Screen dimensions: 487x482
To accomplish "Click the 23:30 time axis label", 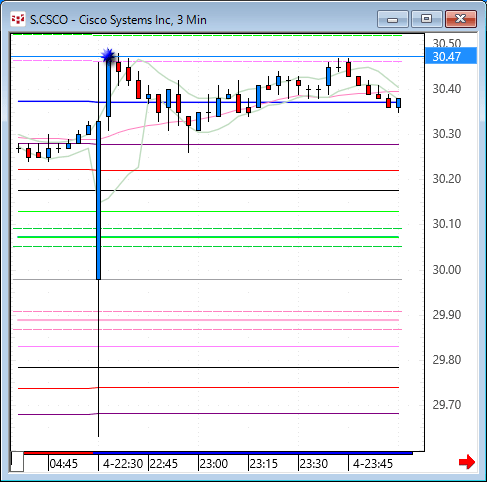I will [x=314, y=463].
